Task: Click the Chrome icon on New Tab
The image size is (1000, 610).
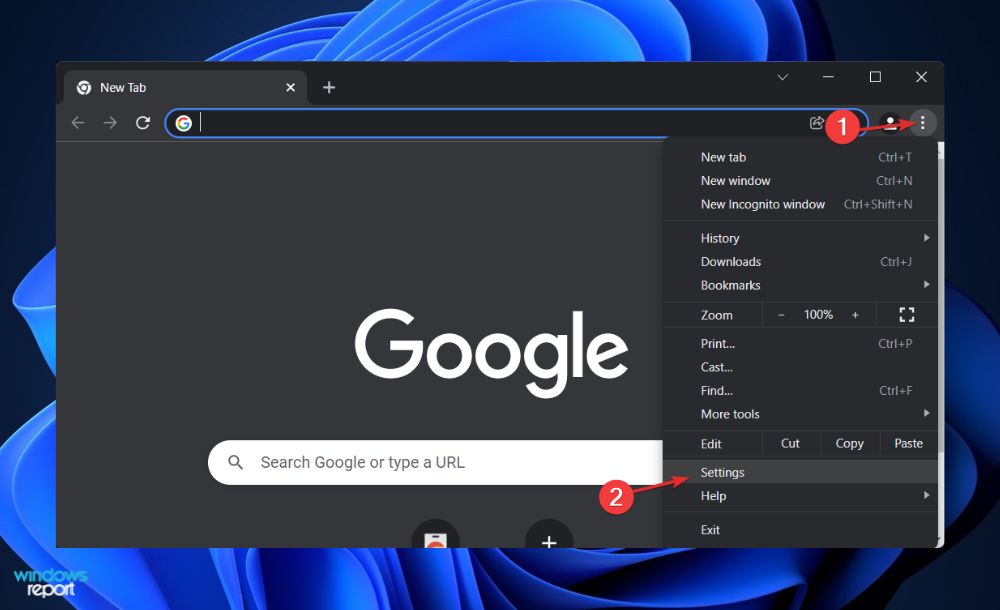Action: pos(84,87)
